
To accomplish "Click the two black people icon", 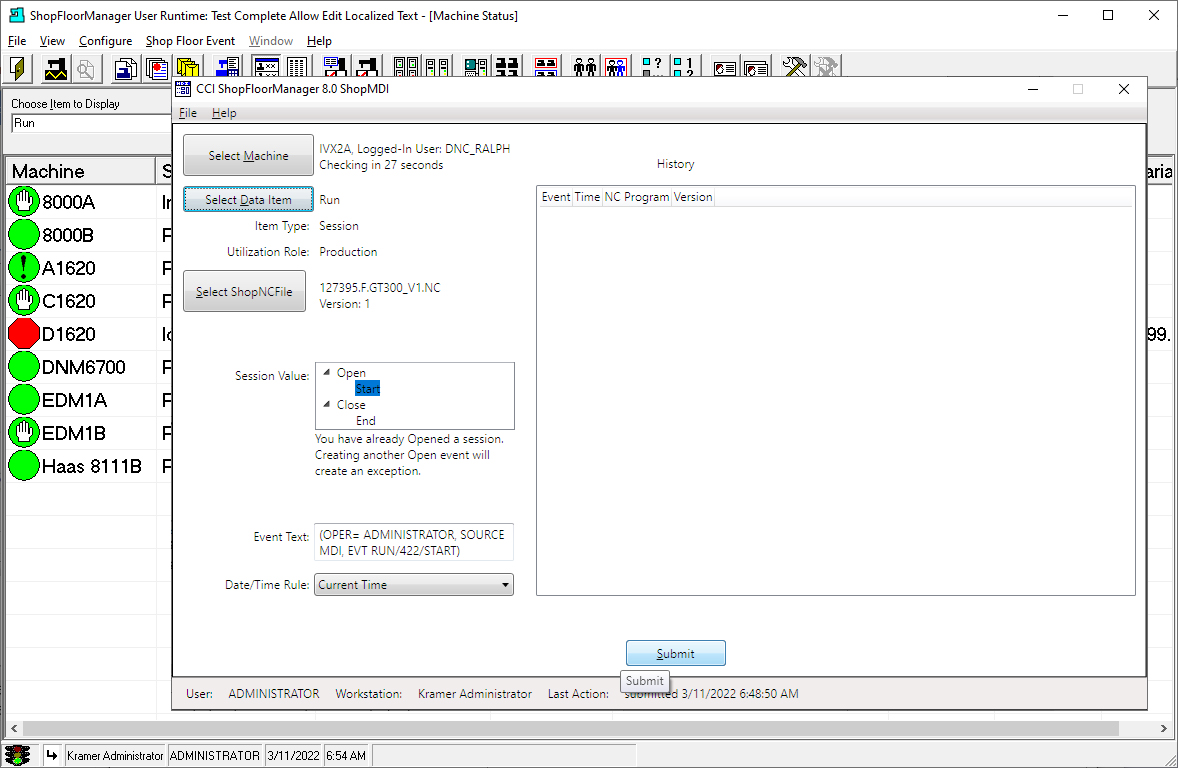I will click(x=584, y=66).
